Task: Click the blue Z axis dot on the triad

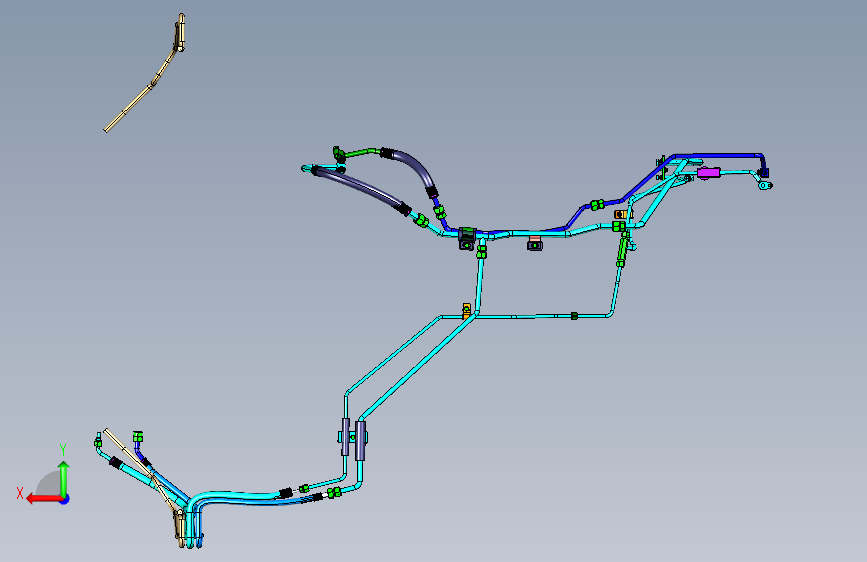Action: pos(65,499)
